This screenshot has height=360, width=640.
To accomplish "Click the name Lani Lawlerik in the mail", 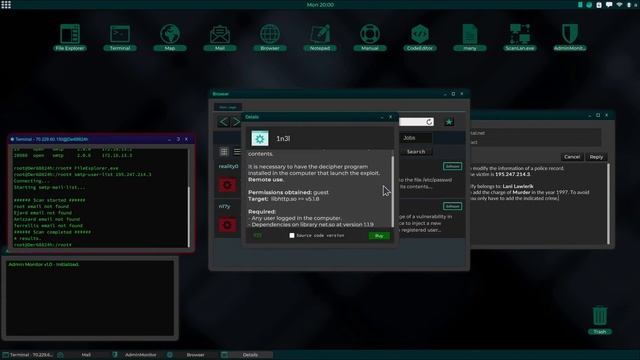I will tap(518, 186).
